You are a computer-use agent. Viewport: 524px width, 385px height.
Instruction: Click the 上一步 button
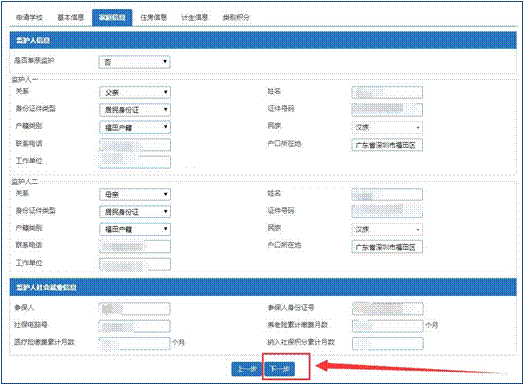(x=246, y=369)
